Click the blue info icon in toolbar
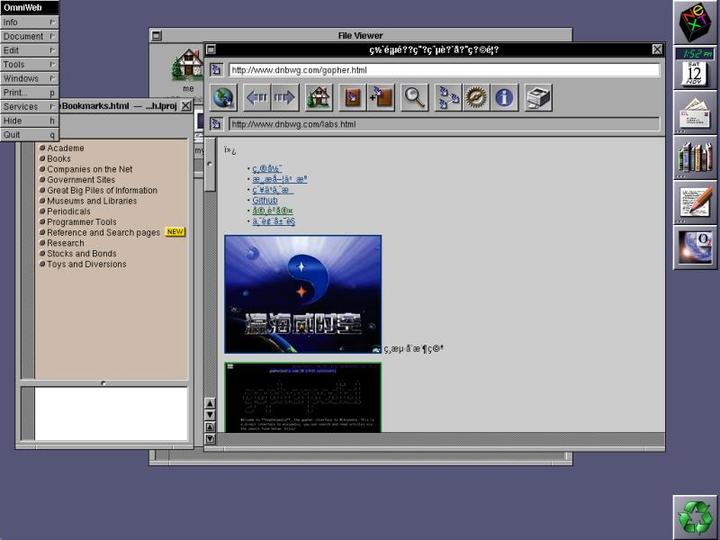This screenshot has width=720, height=540. coord(505,97)
